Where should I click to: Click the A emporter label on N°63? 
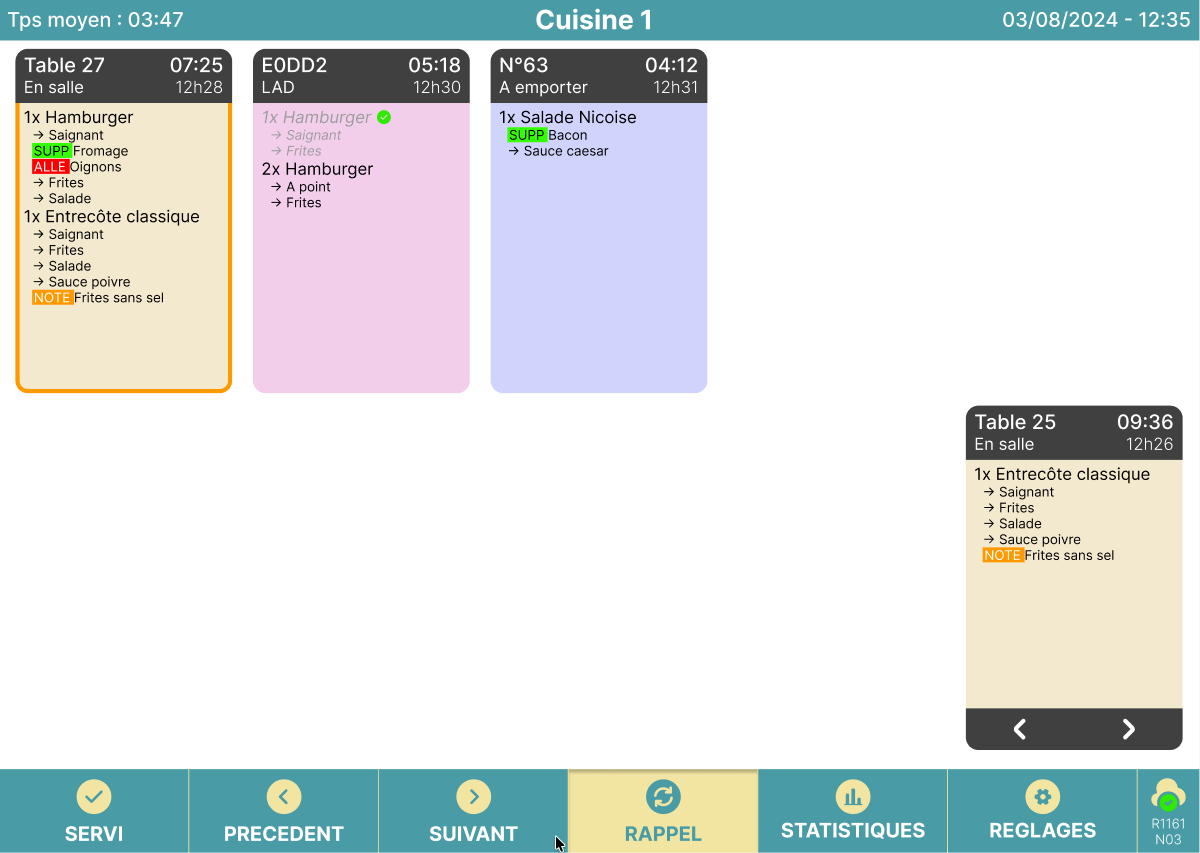[x=544, y=88]
